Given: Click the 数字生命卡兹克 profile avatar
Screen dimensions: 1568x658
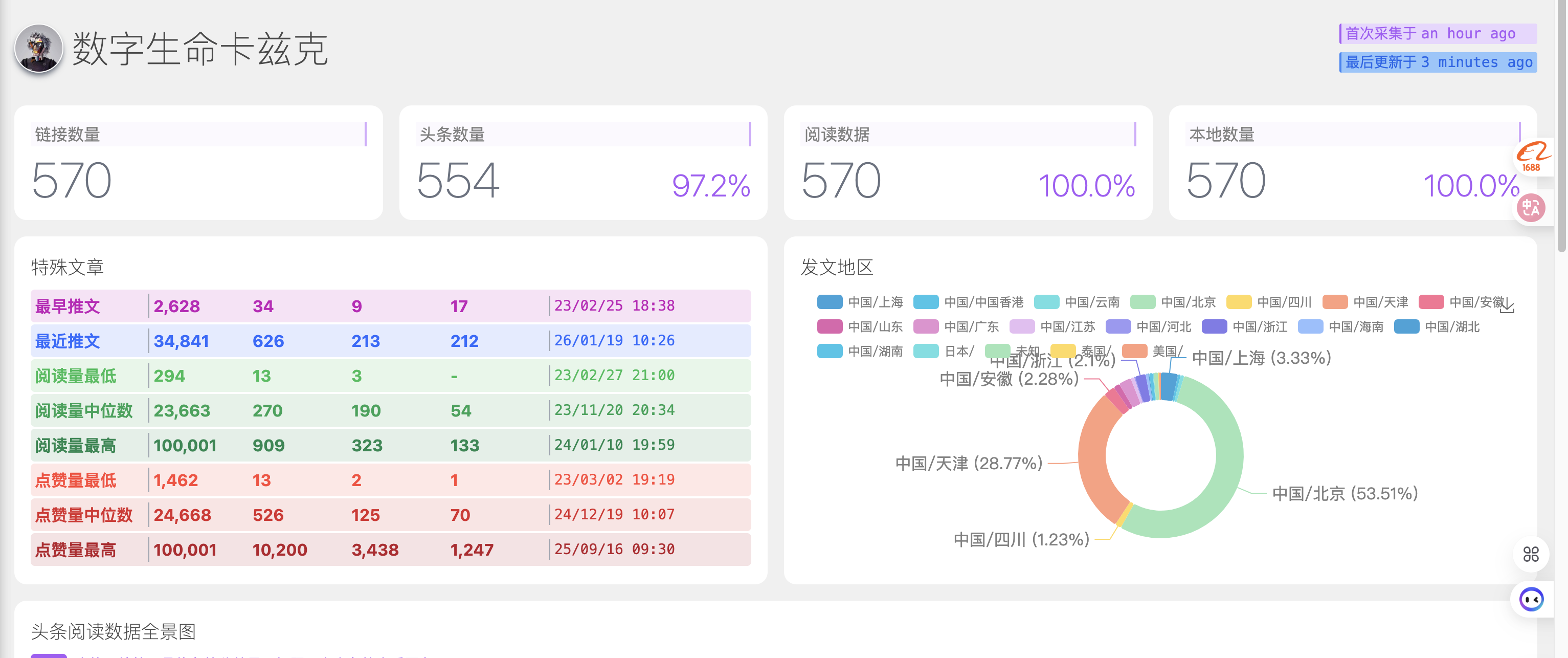Looking at the screenshot, I should [39, 49].
